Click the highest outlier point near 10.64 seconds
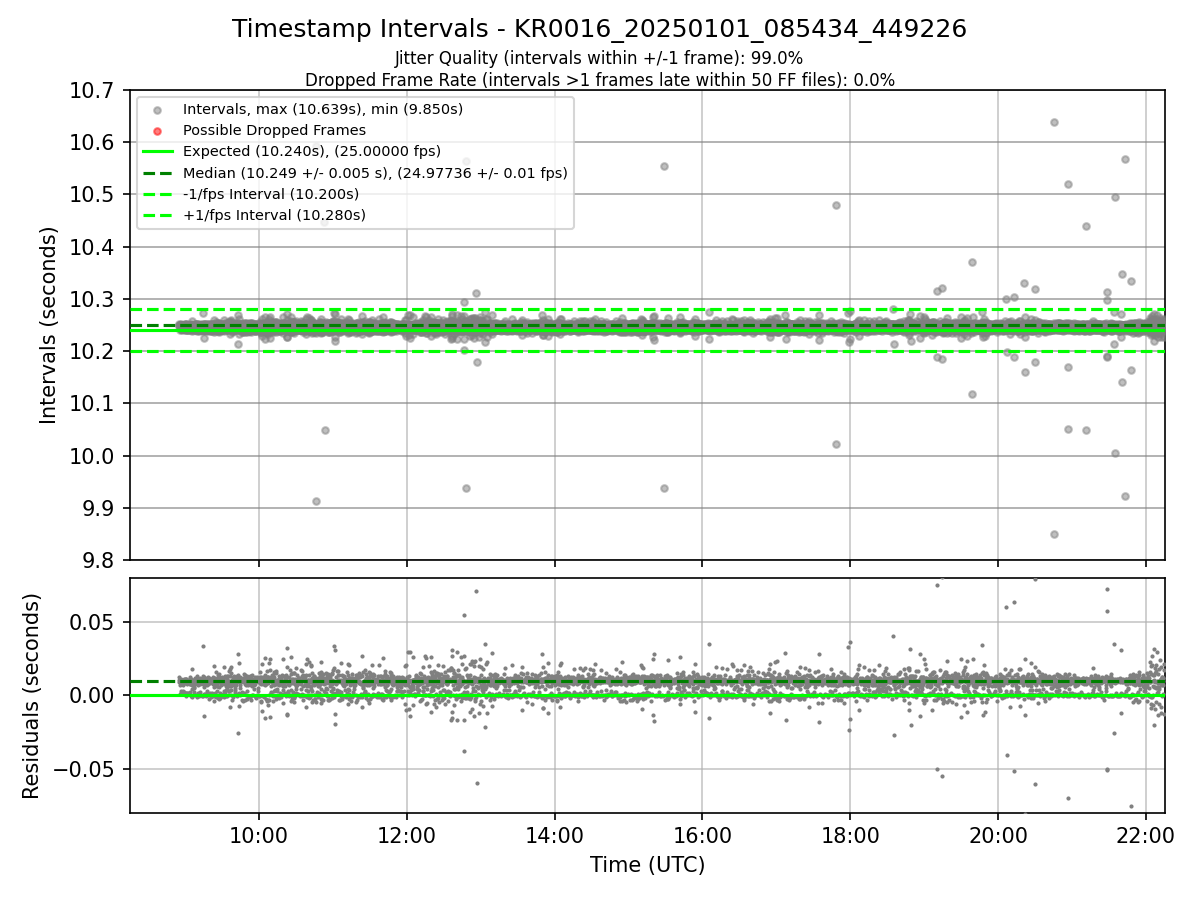This screenshot has width=1200, height=900. (x=1054, y=122)
